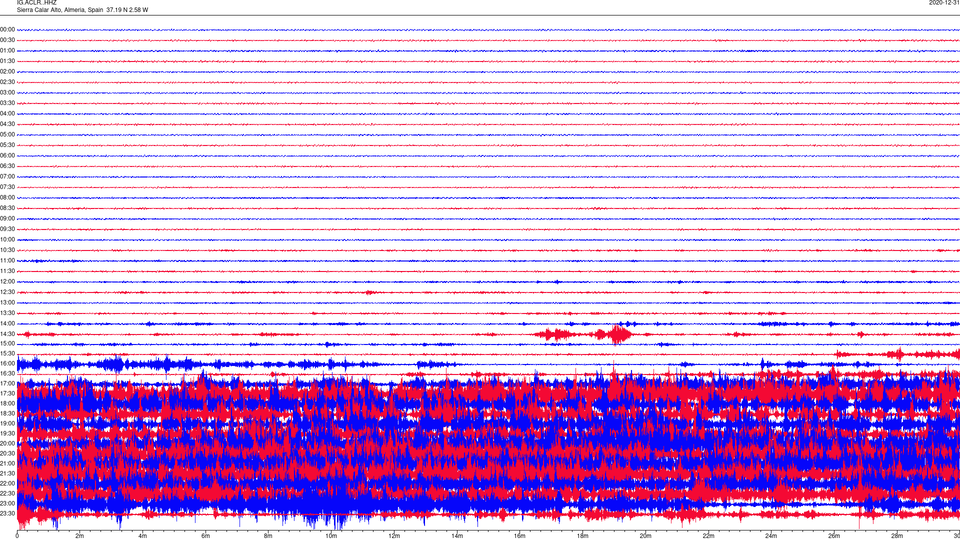The image size is (960, 540).
Task: Click the 10:00 trace label
Action: click(7, 239)
